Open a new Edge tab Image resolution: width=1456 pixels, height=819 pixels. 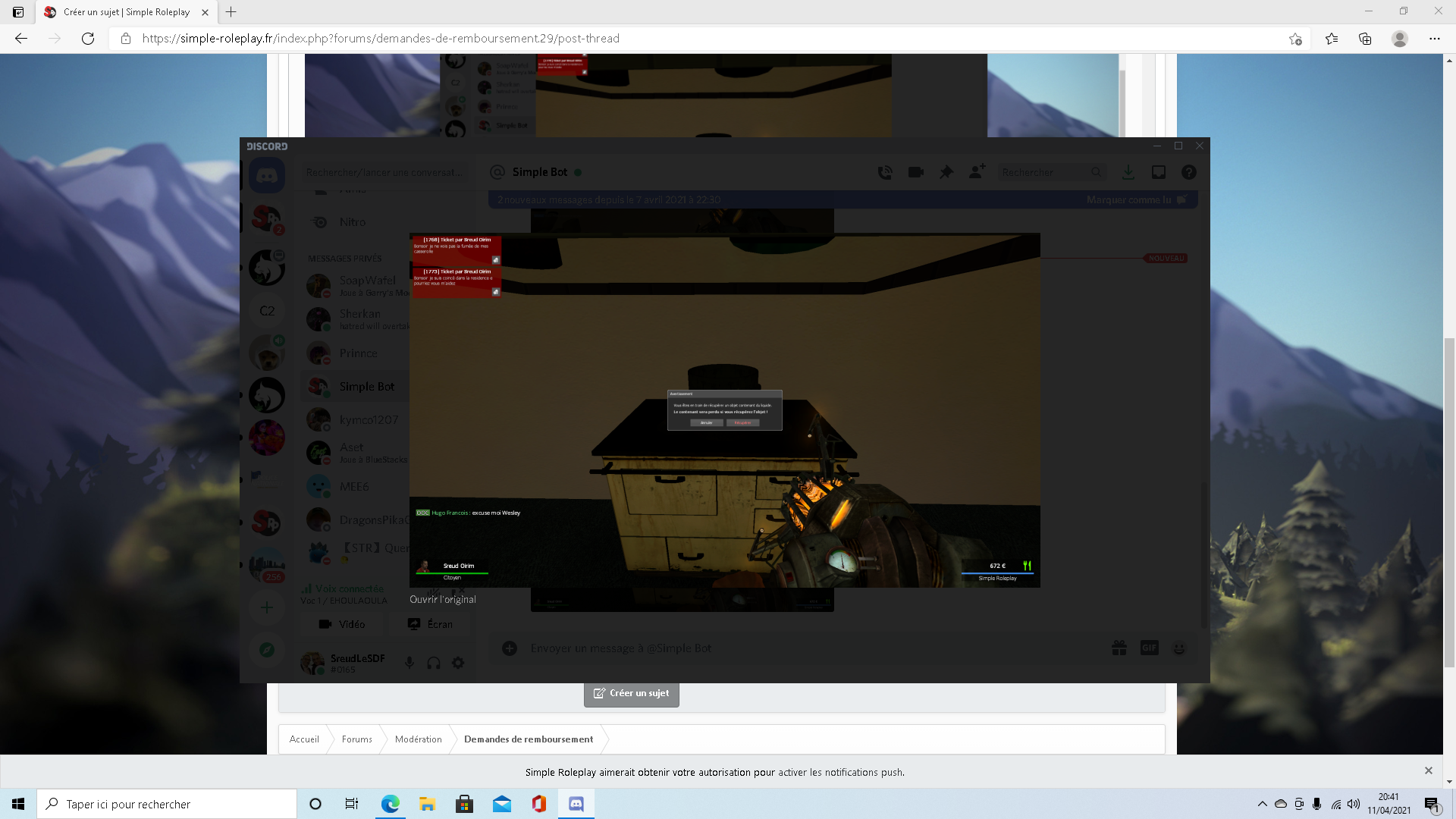(x=231, y=12)
